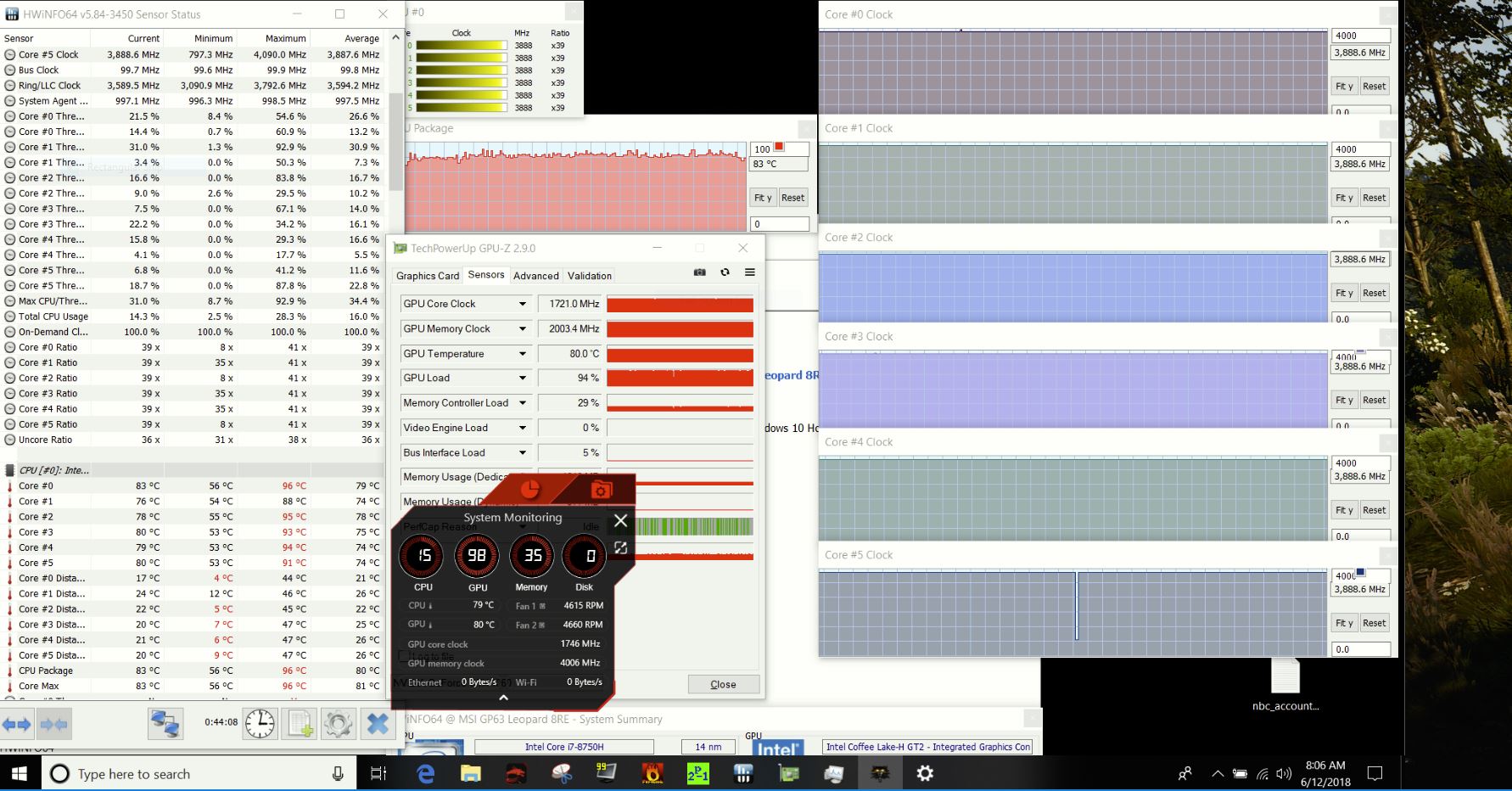Collapse System Monitoring panel with up chevron
Image resolution: width=1512 pixels, height=791 pixels.
click(503, 698)
